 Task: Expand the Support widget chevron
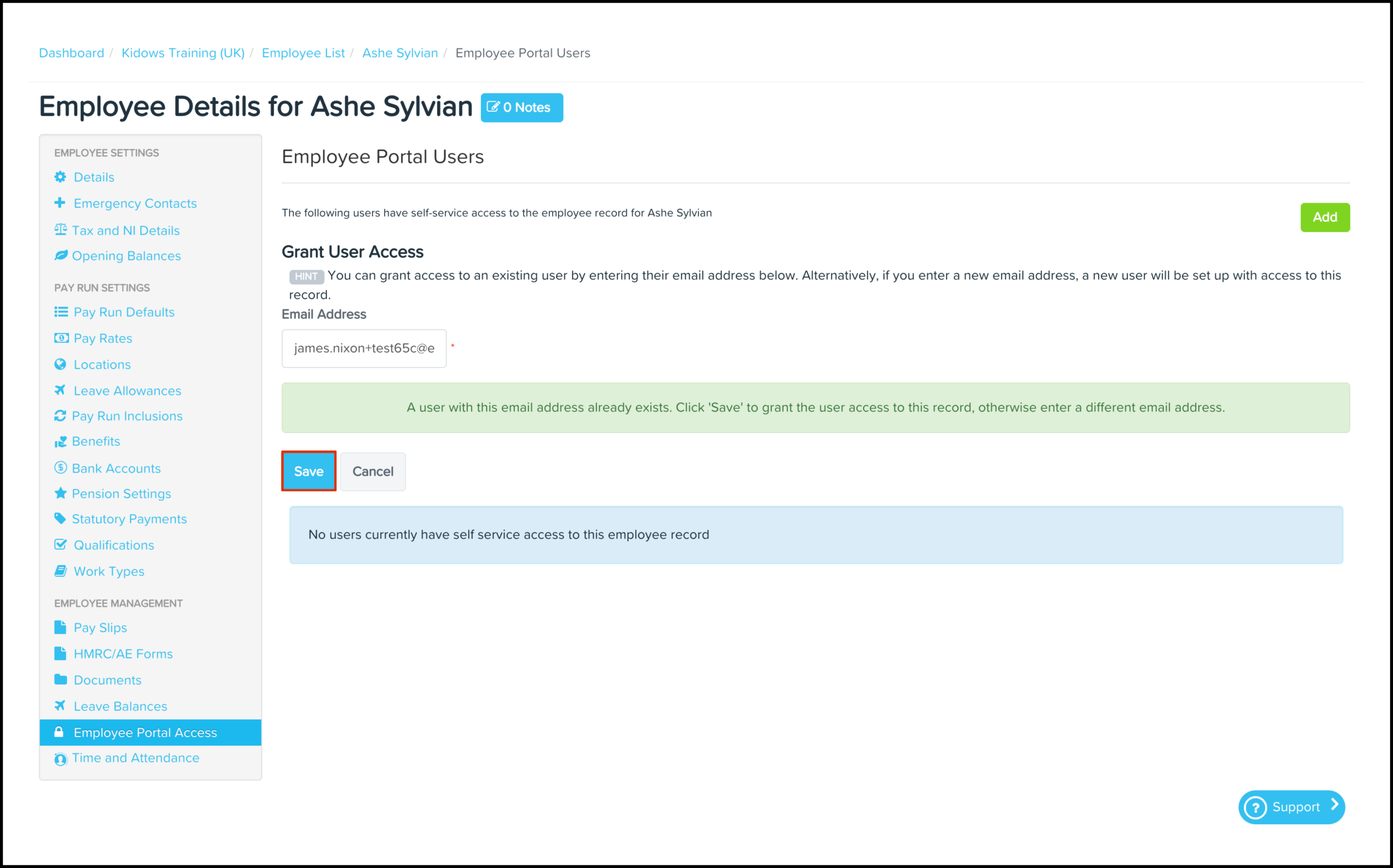pos(1334,805)
